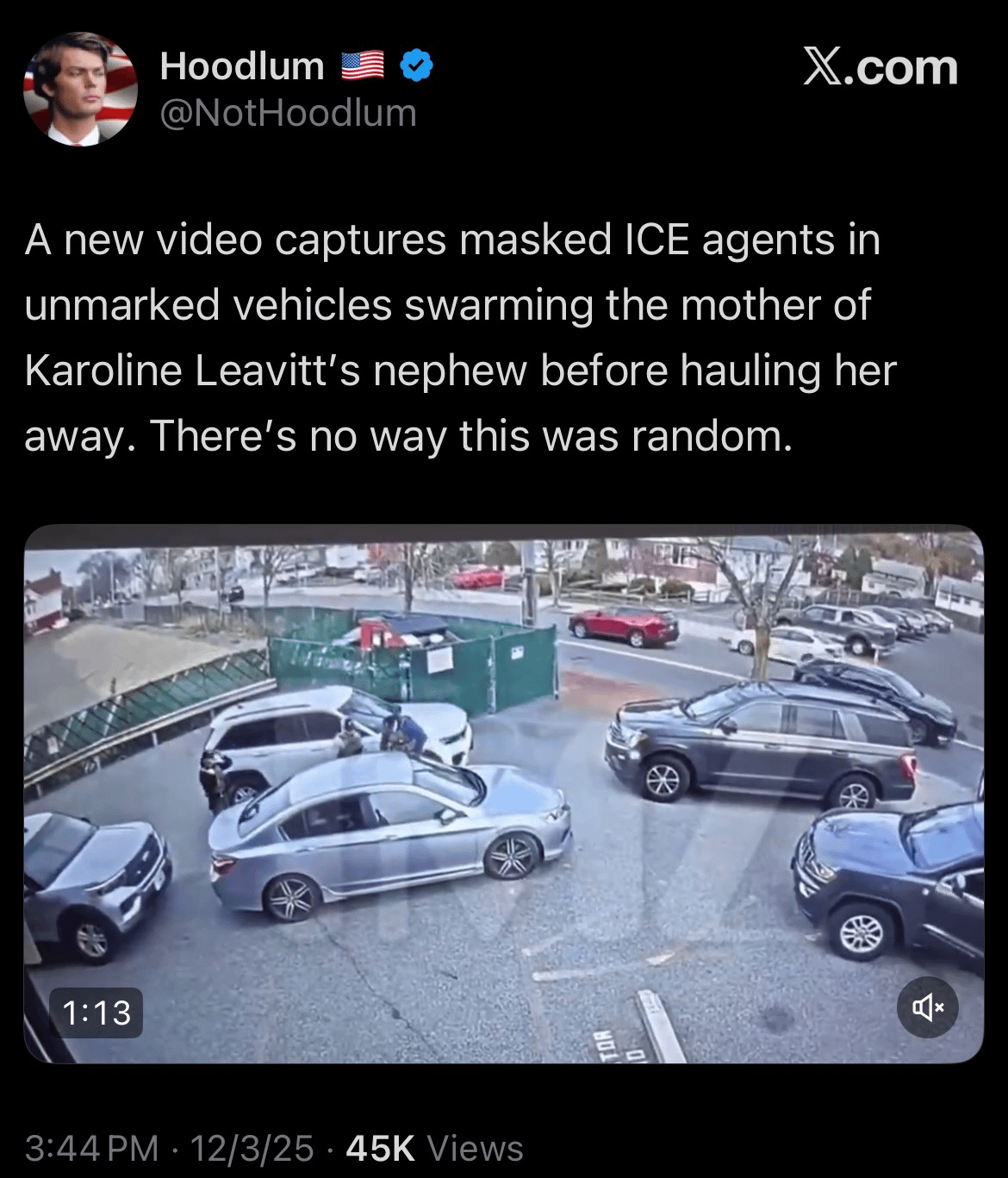1008x1178 pixels.
Task: Click the blue verified checkmark badge
Action: [417, 66]
